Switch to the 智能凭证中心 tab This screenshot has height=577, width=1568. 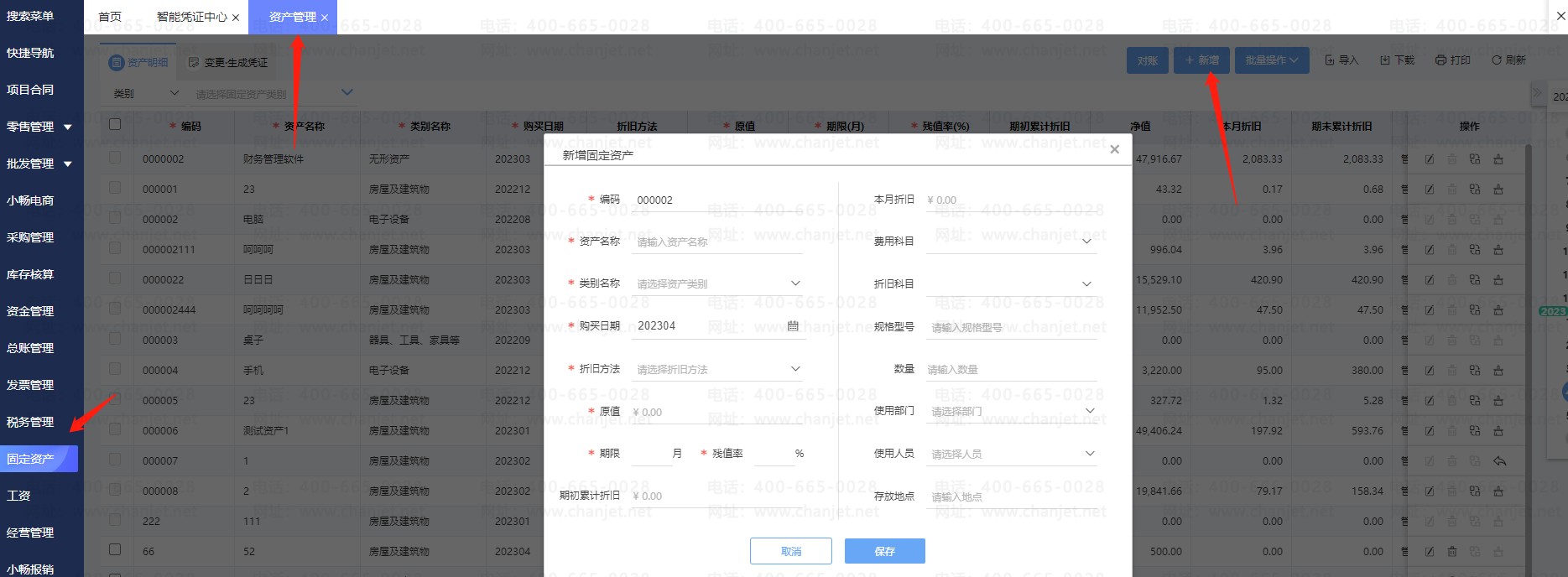191,17
